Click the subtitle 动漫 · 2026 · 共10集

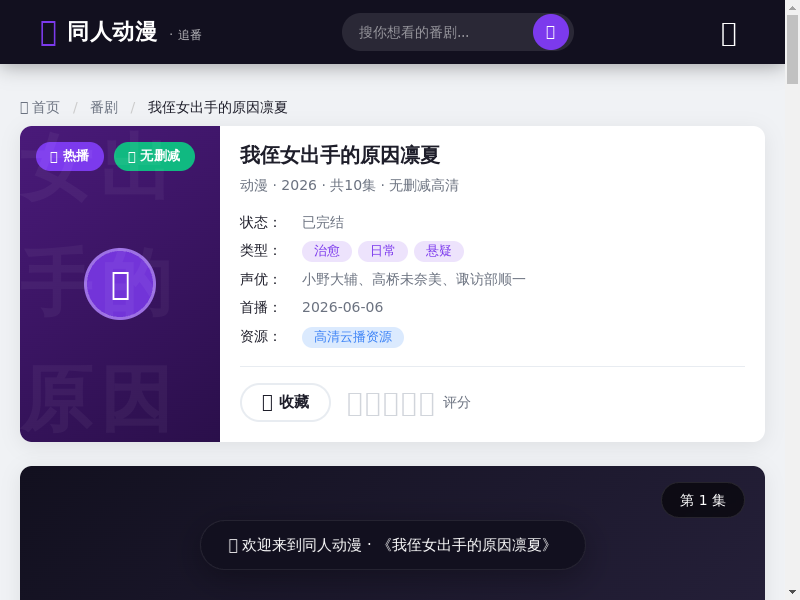pyautogui.click(x=349, y=185)
